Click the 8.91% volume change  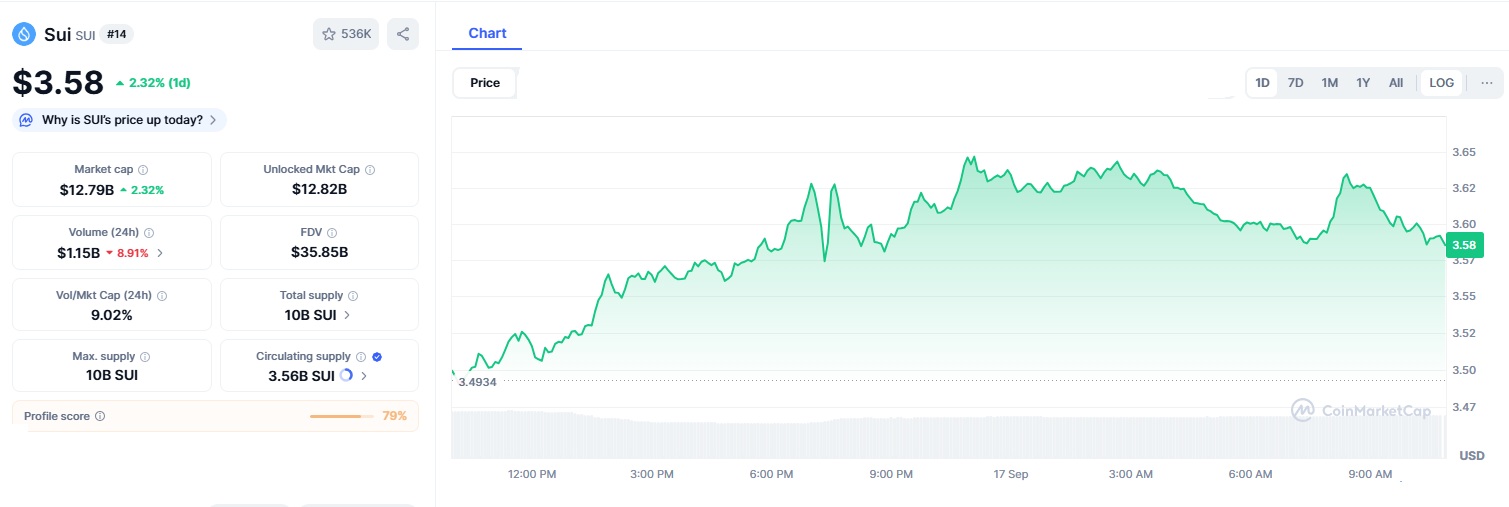click(x=127, y=253)
